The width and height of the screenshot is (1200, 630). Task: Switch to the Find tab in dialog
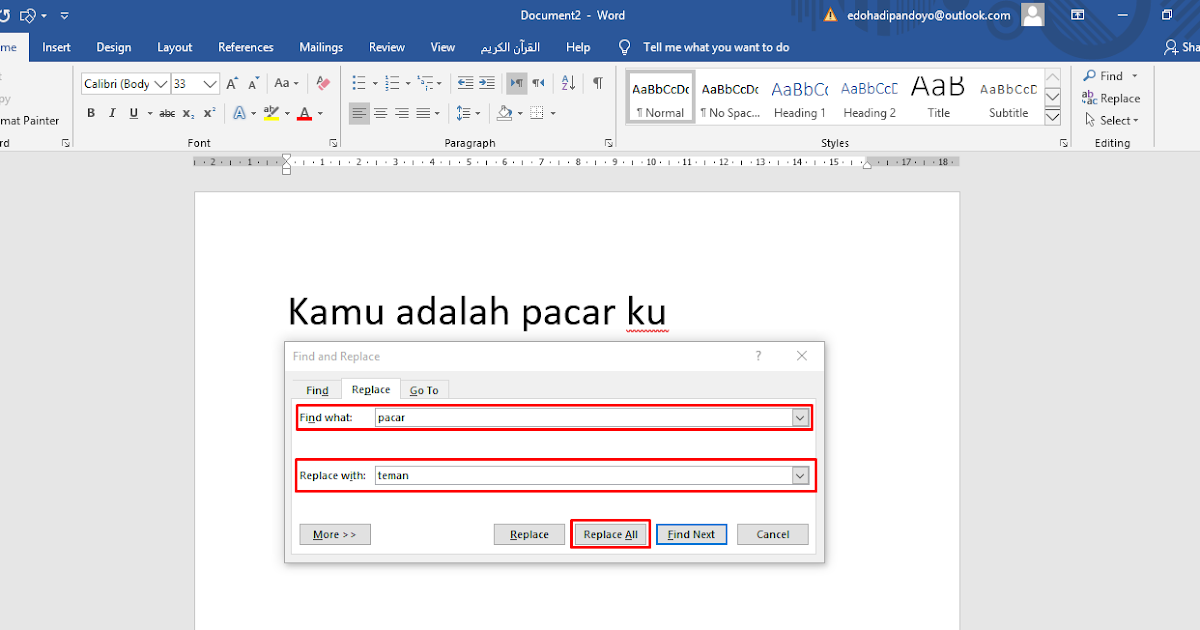pyautogui.click(x=317, y=390)
